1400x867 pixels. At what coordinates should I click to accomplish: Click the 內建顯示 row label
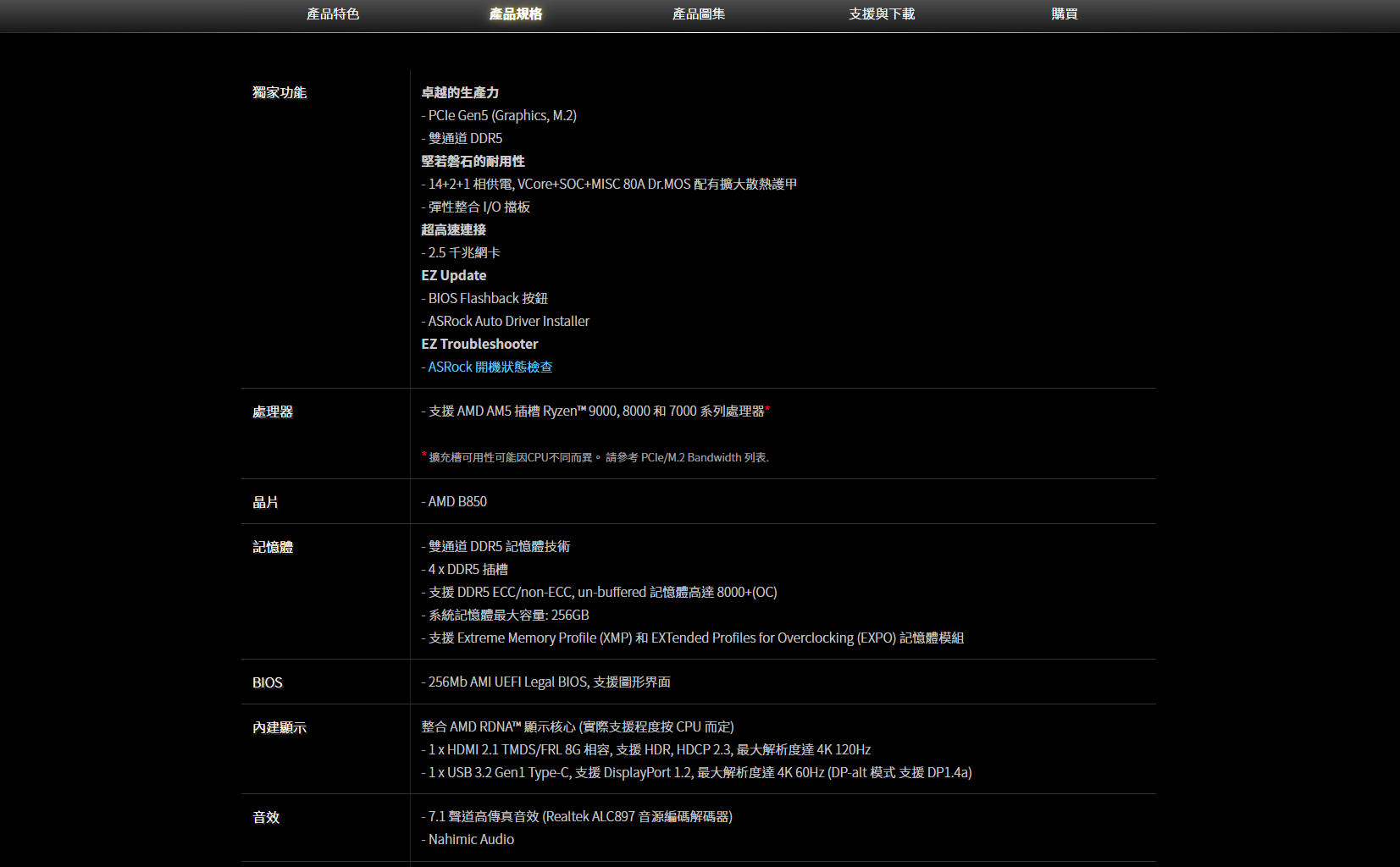pos(279,728)
